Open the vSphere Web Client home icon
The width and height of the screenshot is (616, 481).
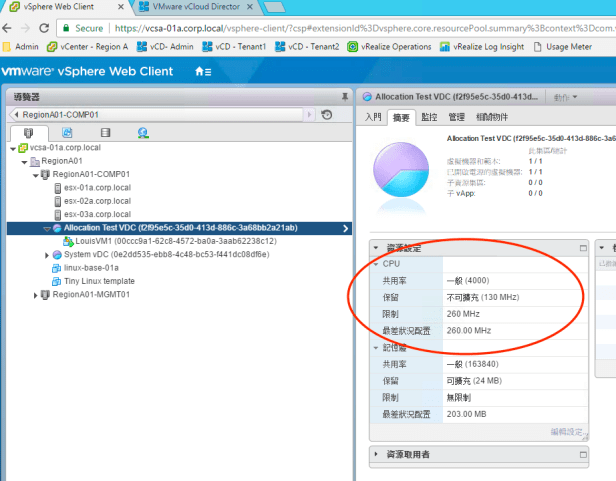[x=202, y=71]
